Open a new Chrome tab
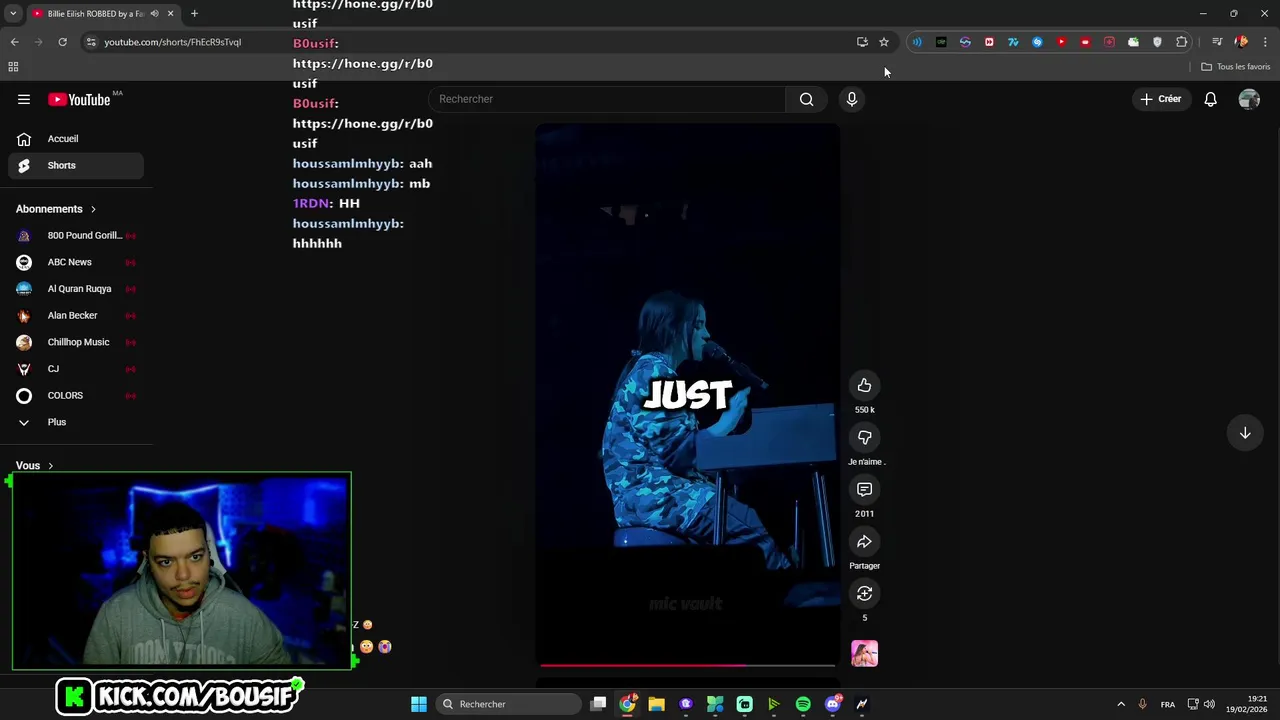The image size is (1280, 720). [194, 14]
